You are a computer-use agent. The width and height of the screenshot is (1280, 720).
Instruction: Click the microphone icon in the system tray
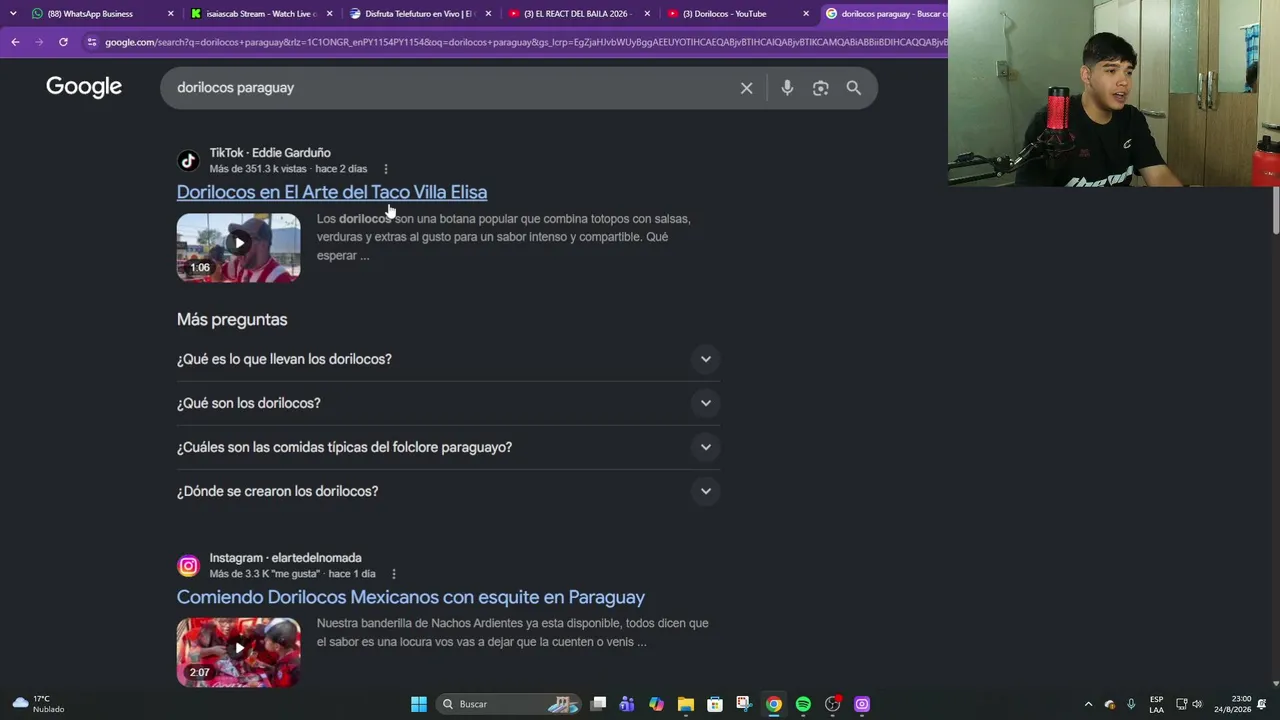1131,704
